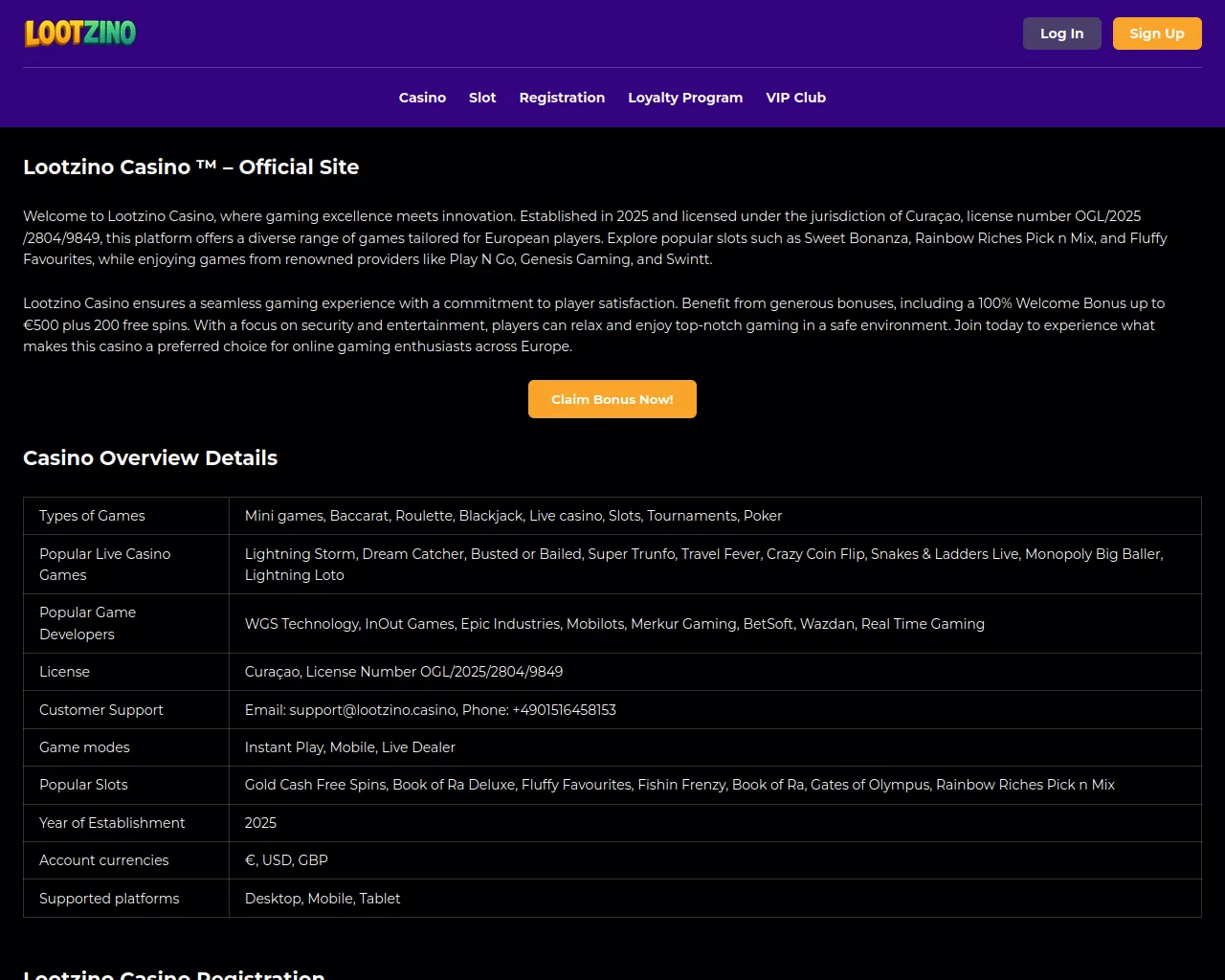Click the 'Supported platforms' row label
This screenshot has height=980, width=1225.
coord(109,899)
